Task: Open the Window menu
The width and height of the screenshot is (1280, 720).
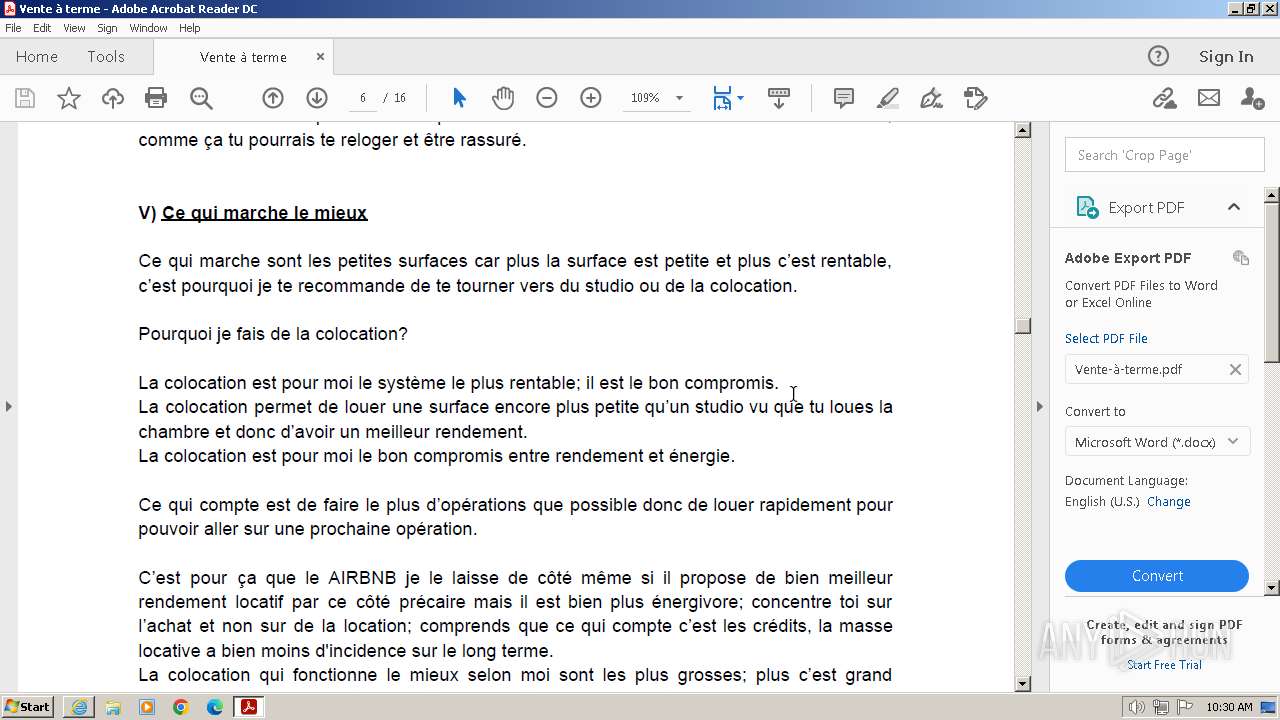Action: click(x=148, y=28)
